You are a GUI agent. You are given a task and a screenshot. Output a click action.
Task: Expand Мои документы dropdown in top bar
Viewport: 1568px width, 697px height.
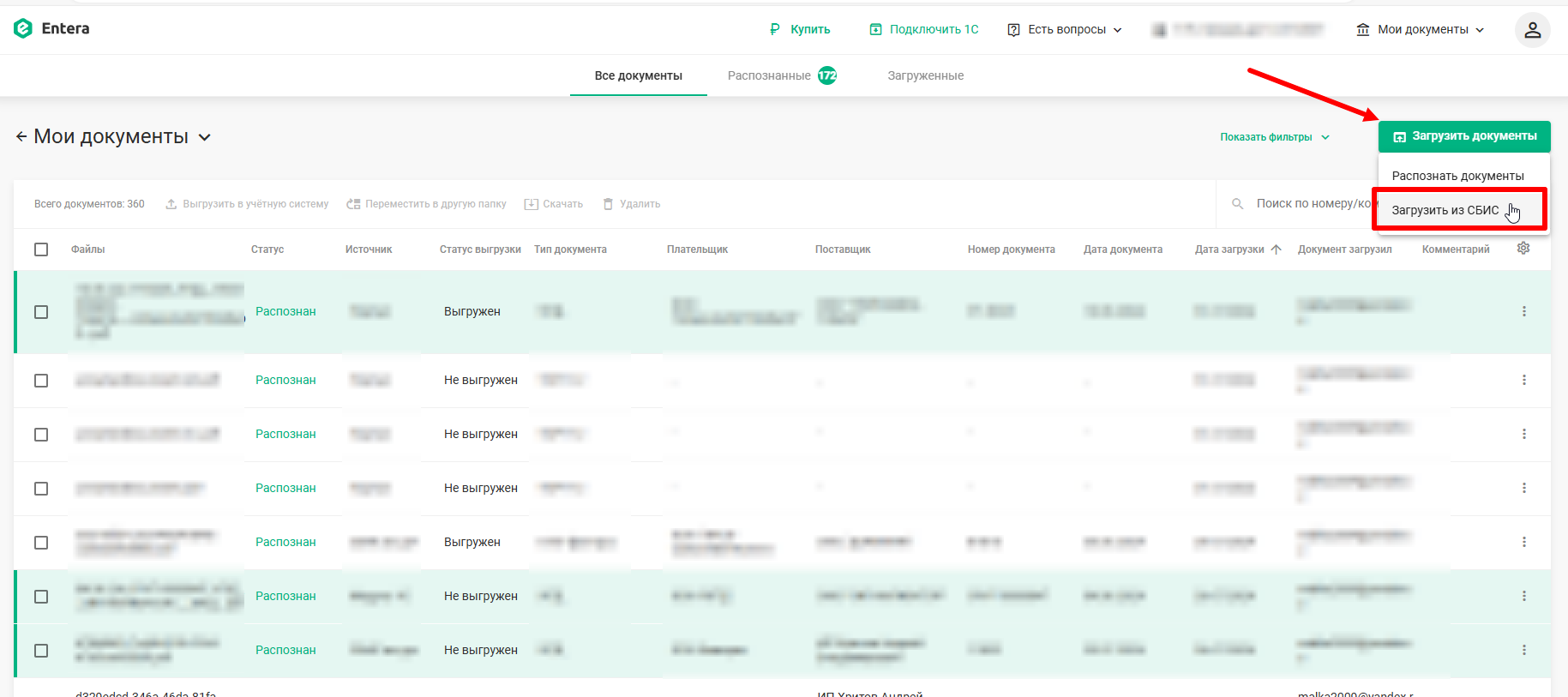[x=1421, y=29]
